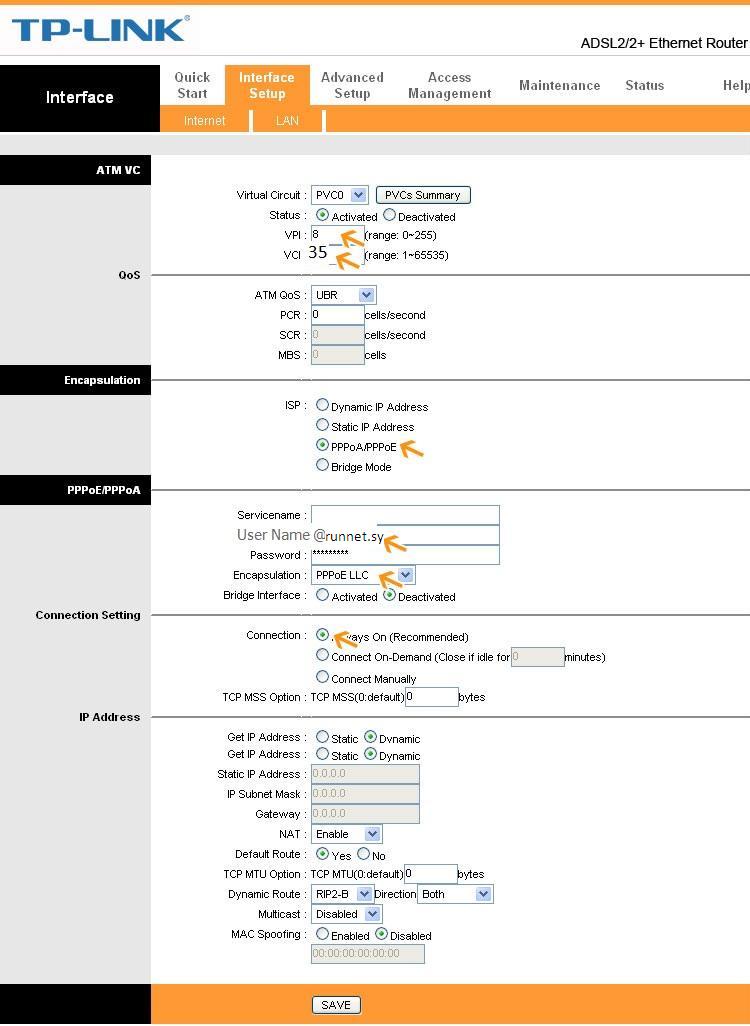750x1026 pixels.
Task: Open the Direction Both dropdown
Action: [x=455, y=894]
